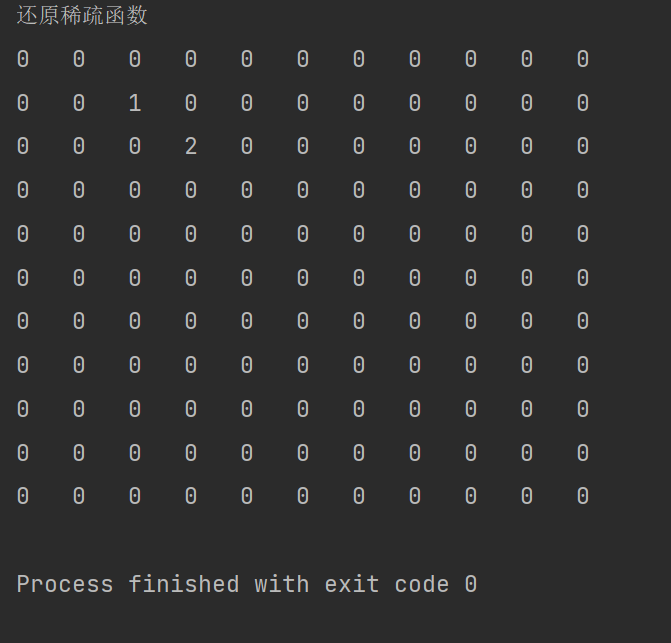The image size is (671, 643).
Task: Click the last zero in the row containing 1
Action: tap(583, 103)
